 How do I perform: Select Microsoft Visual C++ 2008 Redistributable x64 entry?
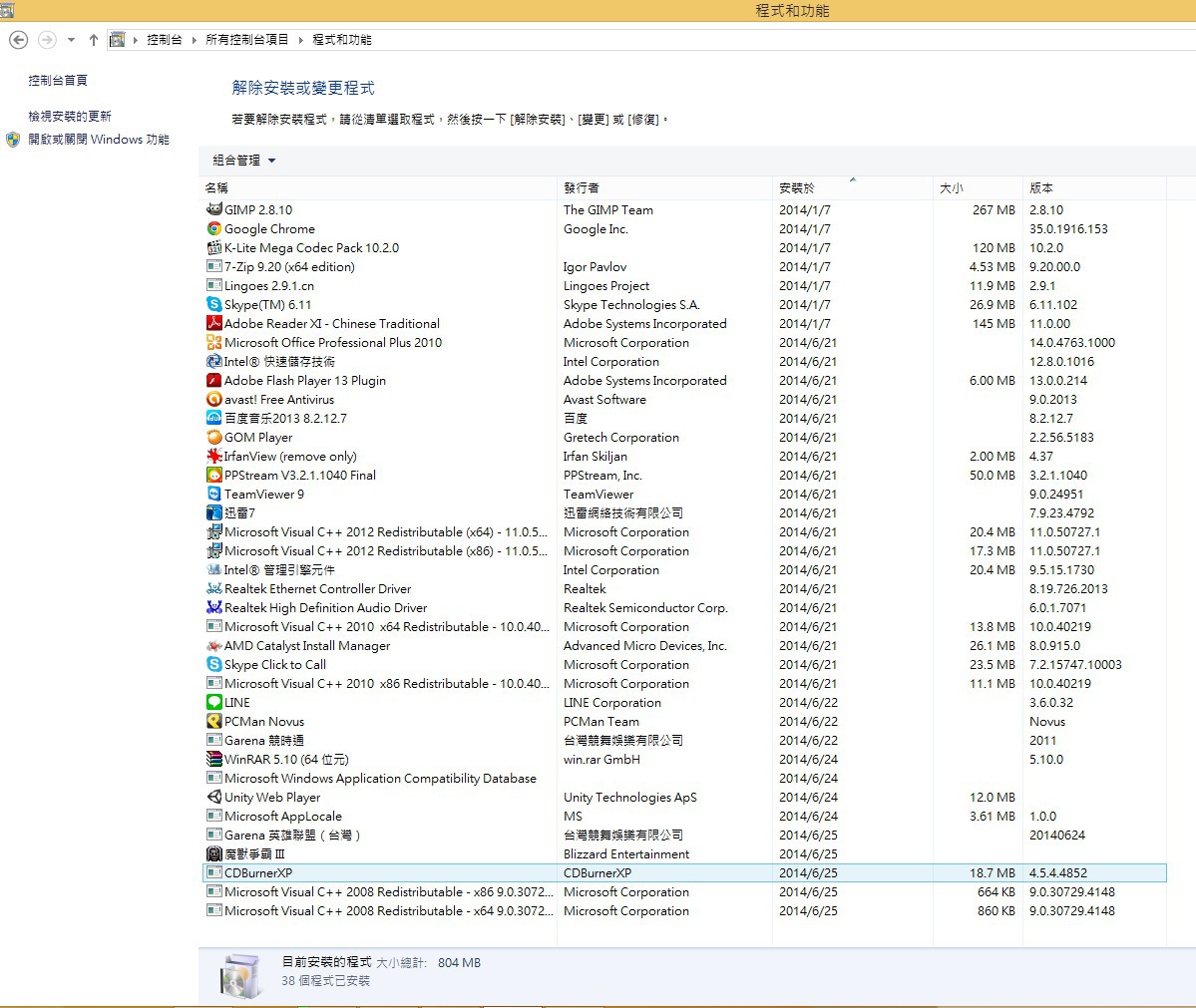684,910
